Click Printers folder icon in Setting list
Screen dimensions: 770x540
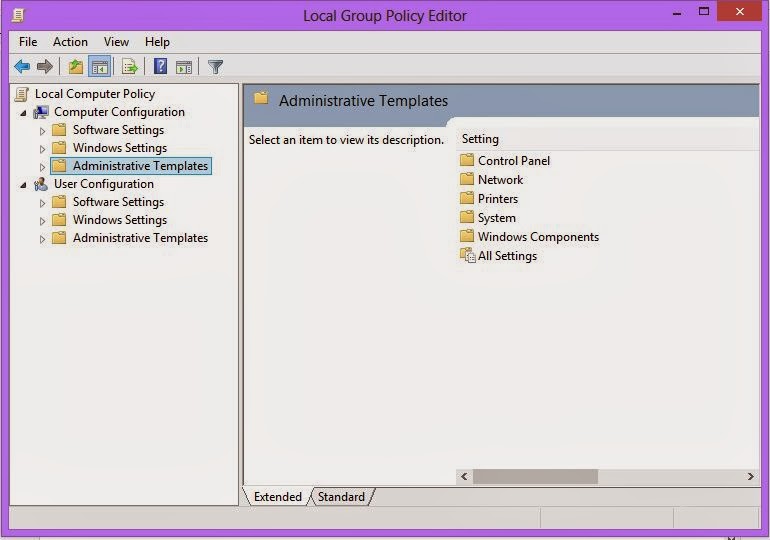[x=467, y=198]
